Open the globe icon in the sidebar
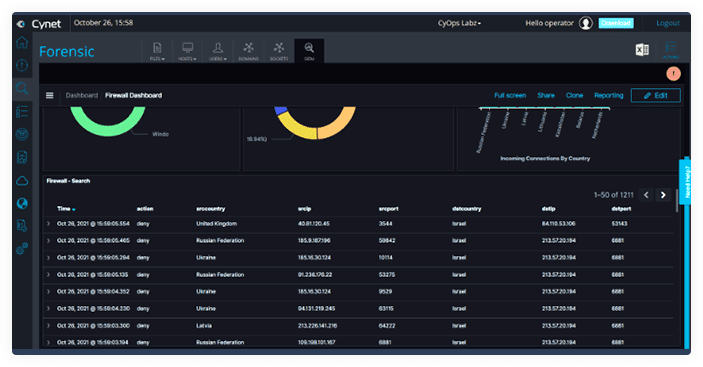The height and width of the screenshot is (367, 703). (x=22, y=203)
